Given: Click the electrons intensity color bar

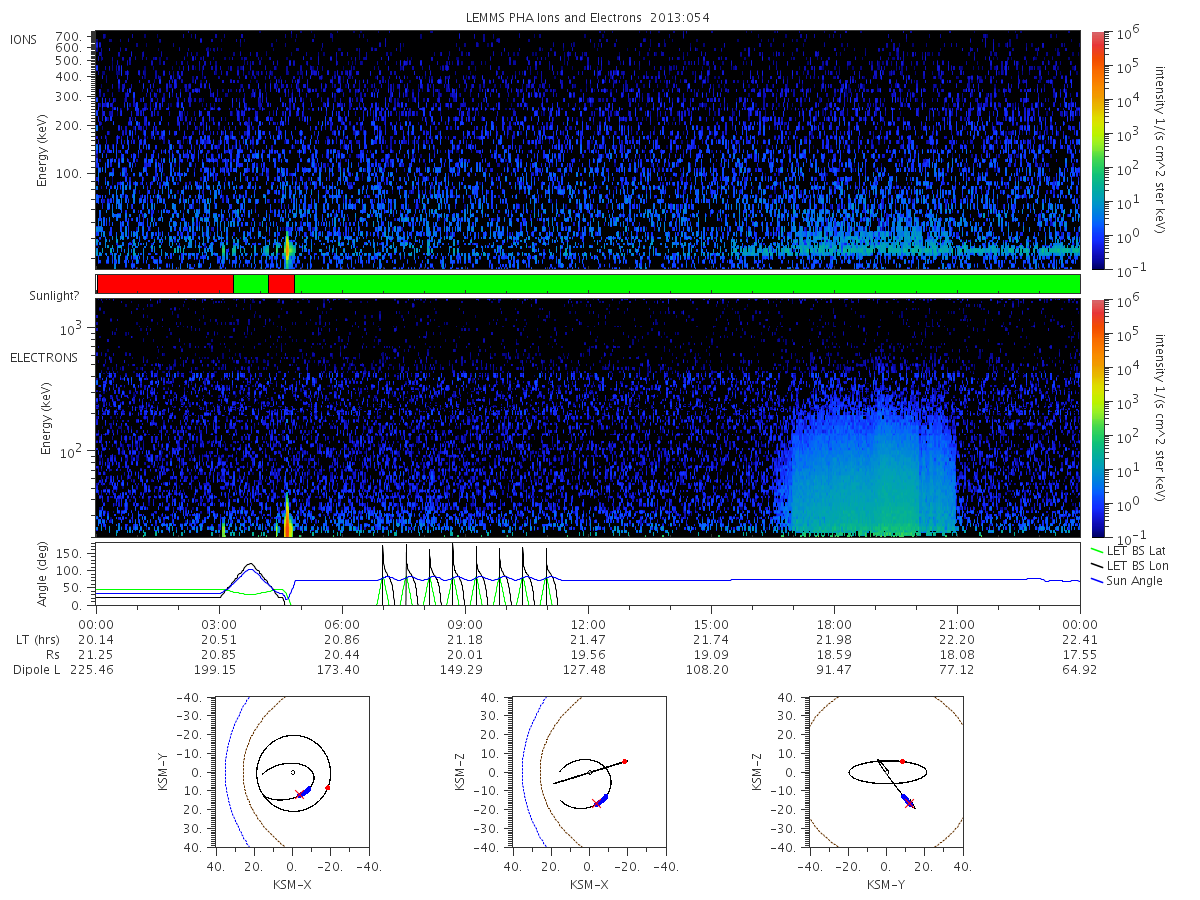Looking at the screenshot, I should (x=1097, y=418).
